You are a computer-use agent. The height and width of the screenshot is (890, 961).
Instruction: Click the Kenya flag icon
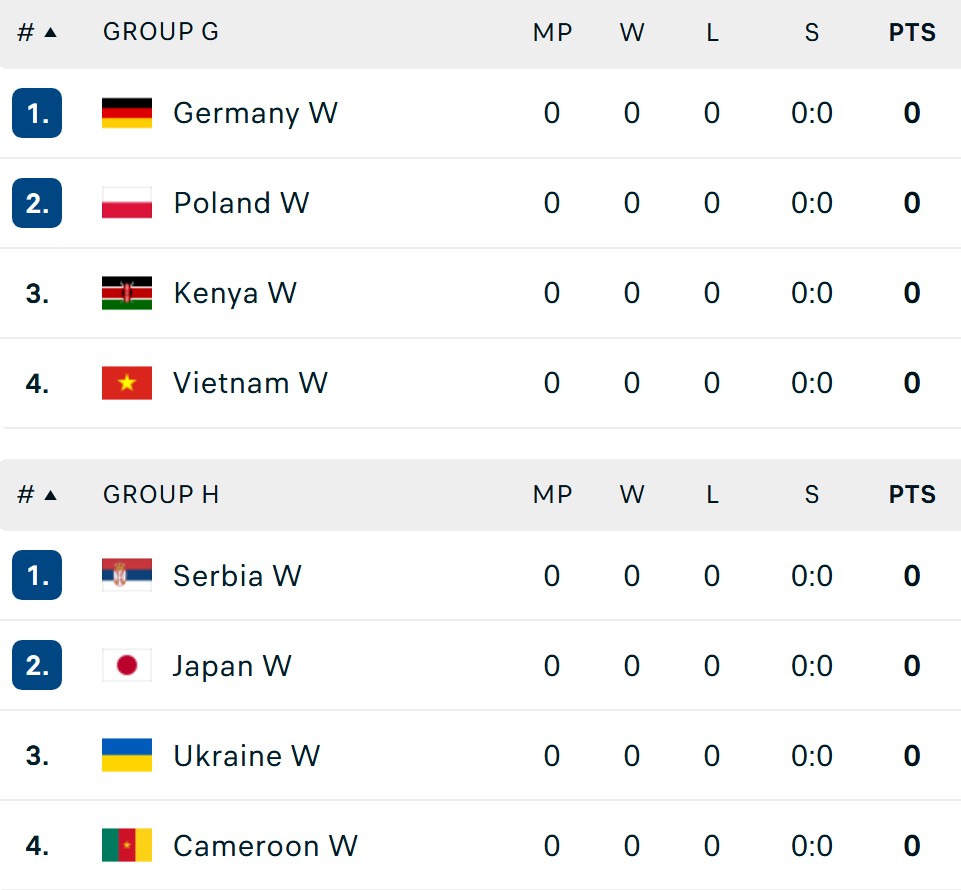(127, 293)
